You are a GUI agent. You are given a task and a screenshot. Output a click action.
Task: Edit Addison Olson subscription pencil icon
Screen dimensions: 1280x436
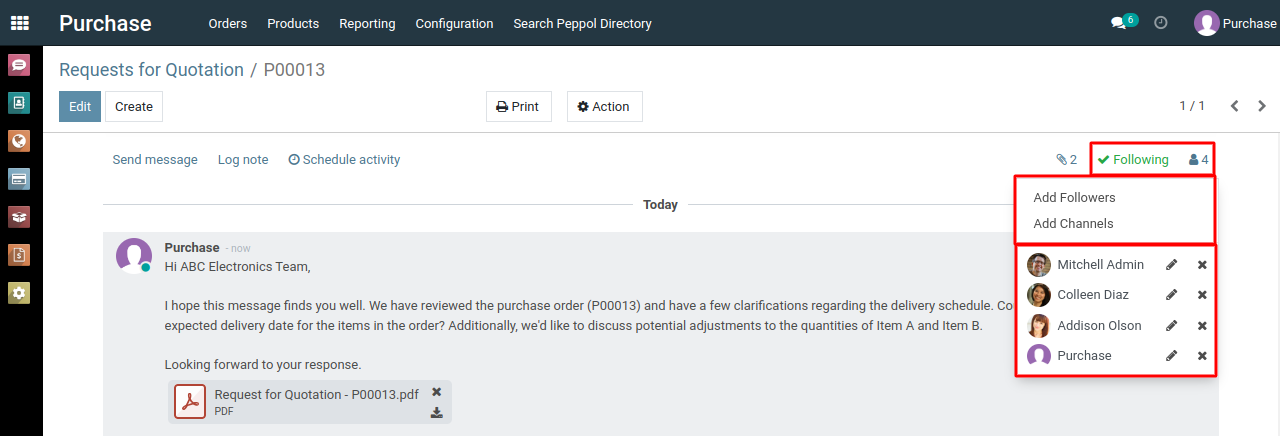coord(1172,326)
